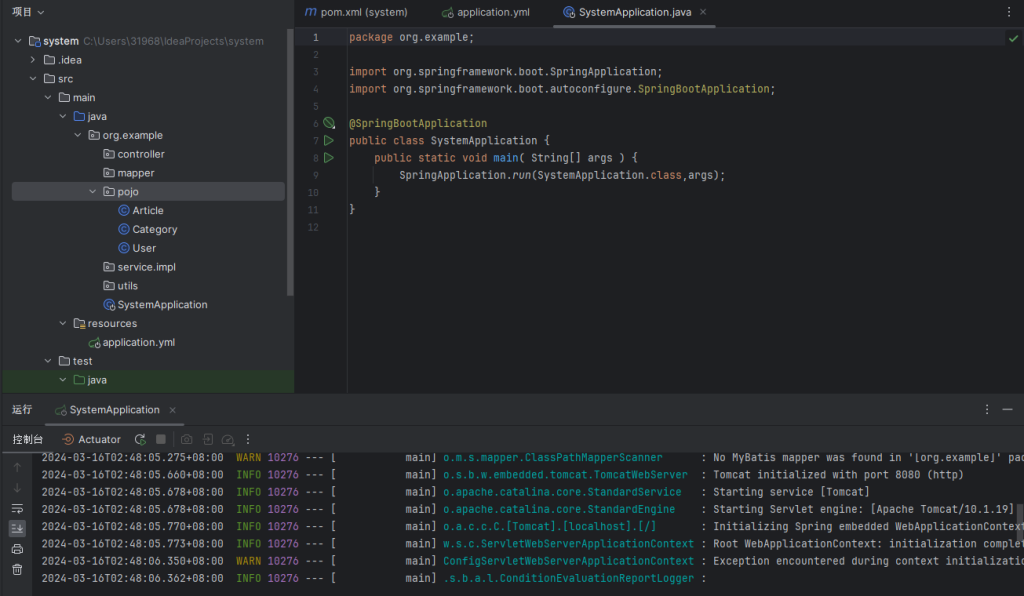Select the Article class in project tree
Image resolution: width=1024 pixels, height=596 pixels.
coord(147,211)
